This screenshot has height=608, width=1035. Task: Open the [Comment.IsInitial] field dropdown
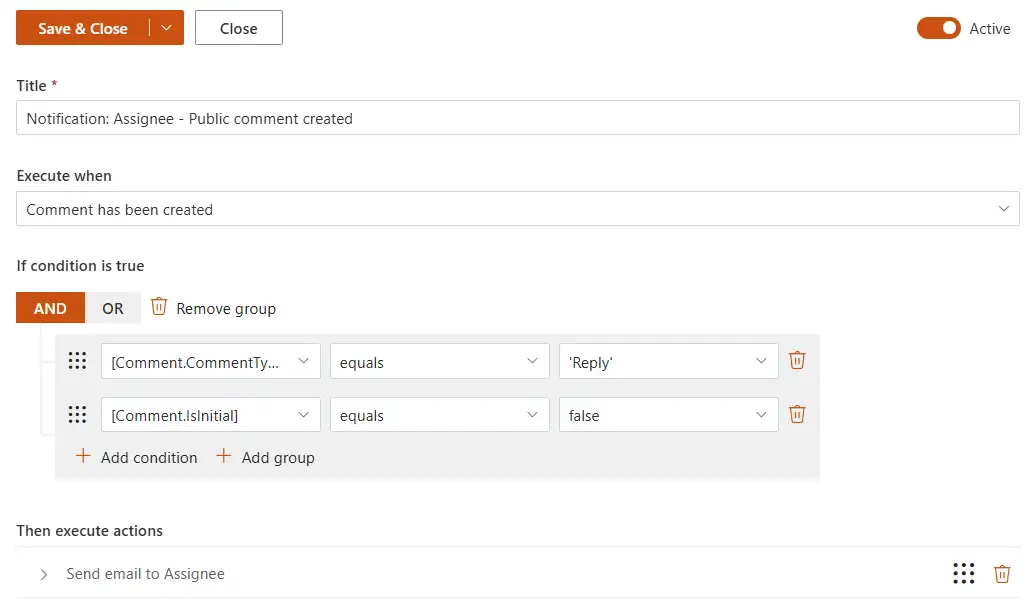[211, 415]
